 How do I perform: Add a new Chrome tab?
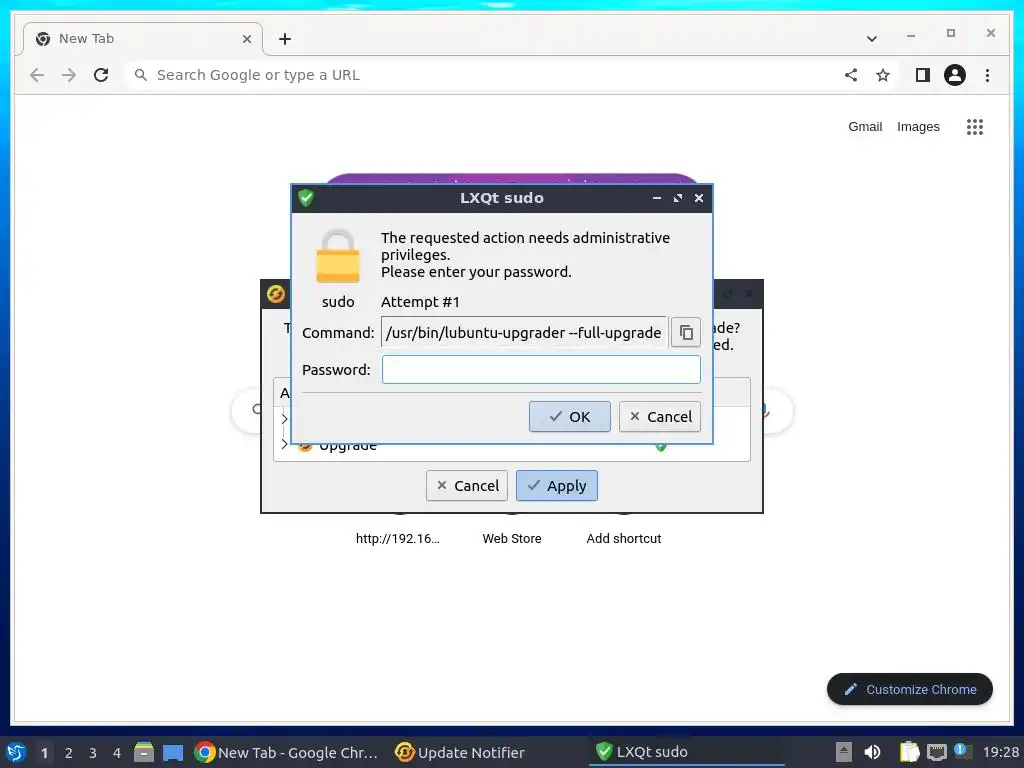coord(285,39)
